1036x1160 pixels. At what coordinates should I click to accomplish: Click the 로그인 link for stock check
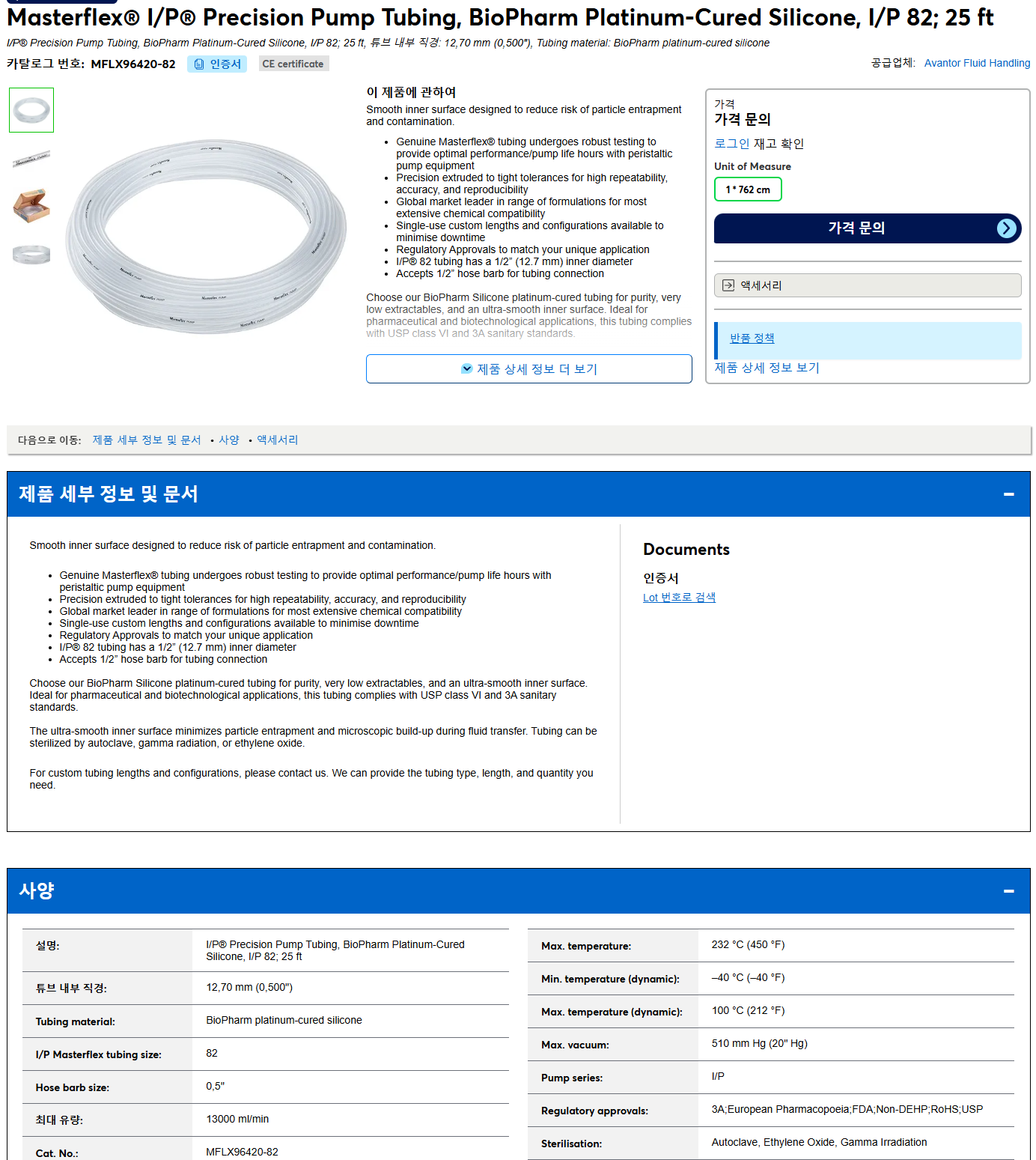731,144
